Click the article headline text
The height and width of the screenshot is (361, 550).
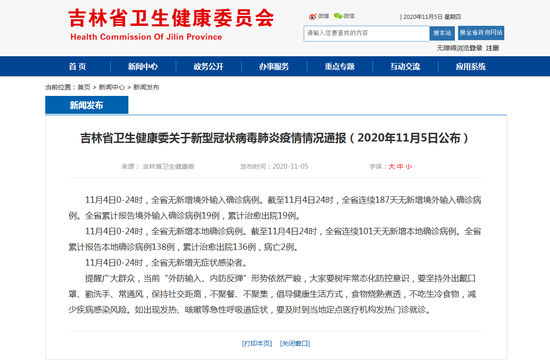[275, 138]
